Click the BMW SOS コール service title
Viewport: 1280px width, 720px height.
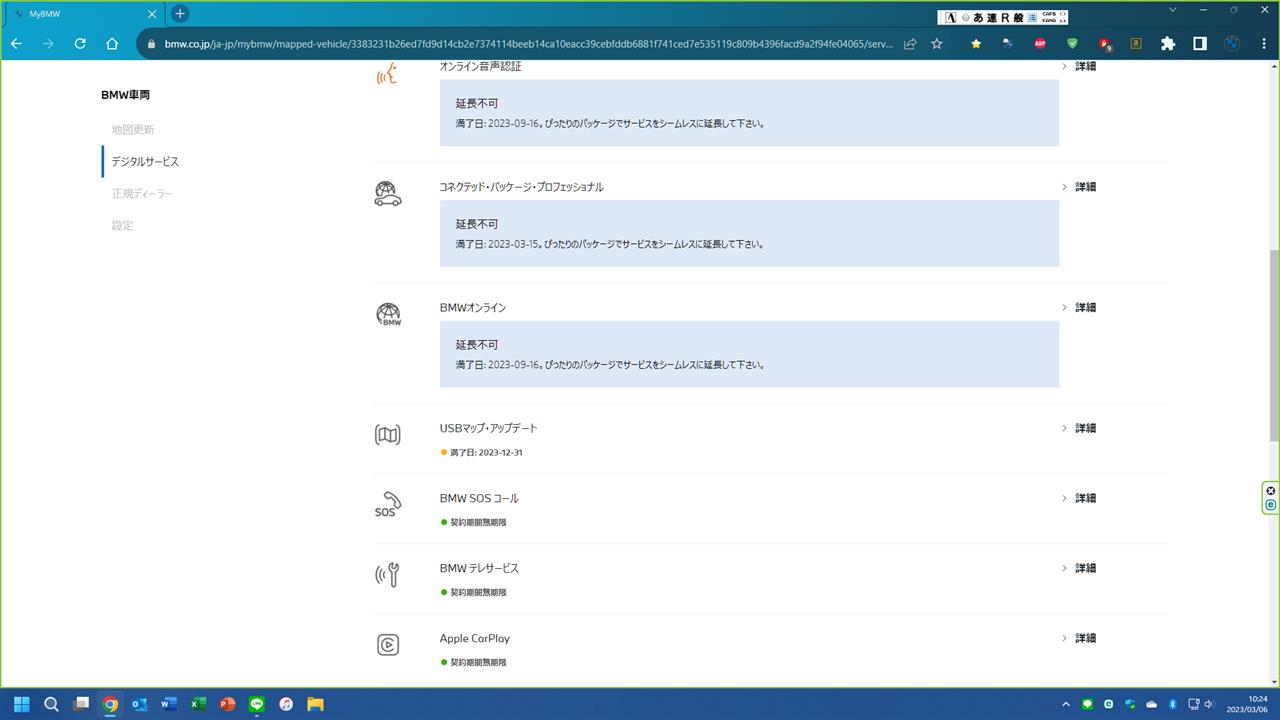[479, 498]
